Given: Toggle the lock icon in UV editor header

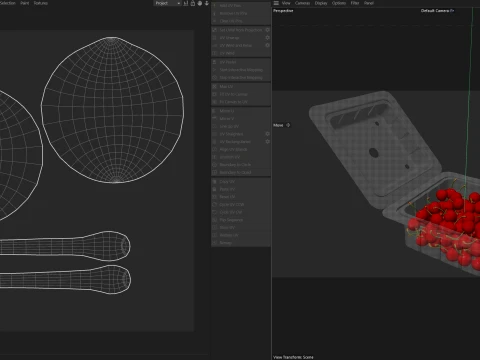Looking at the screenshot, I should point(193,3).
